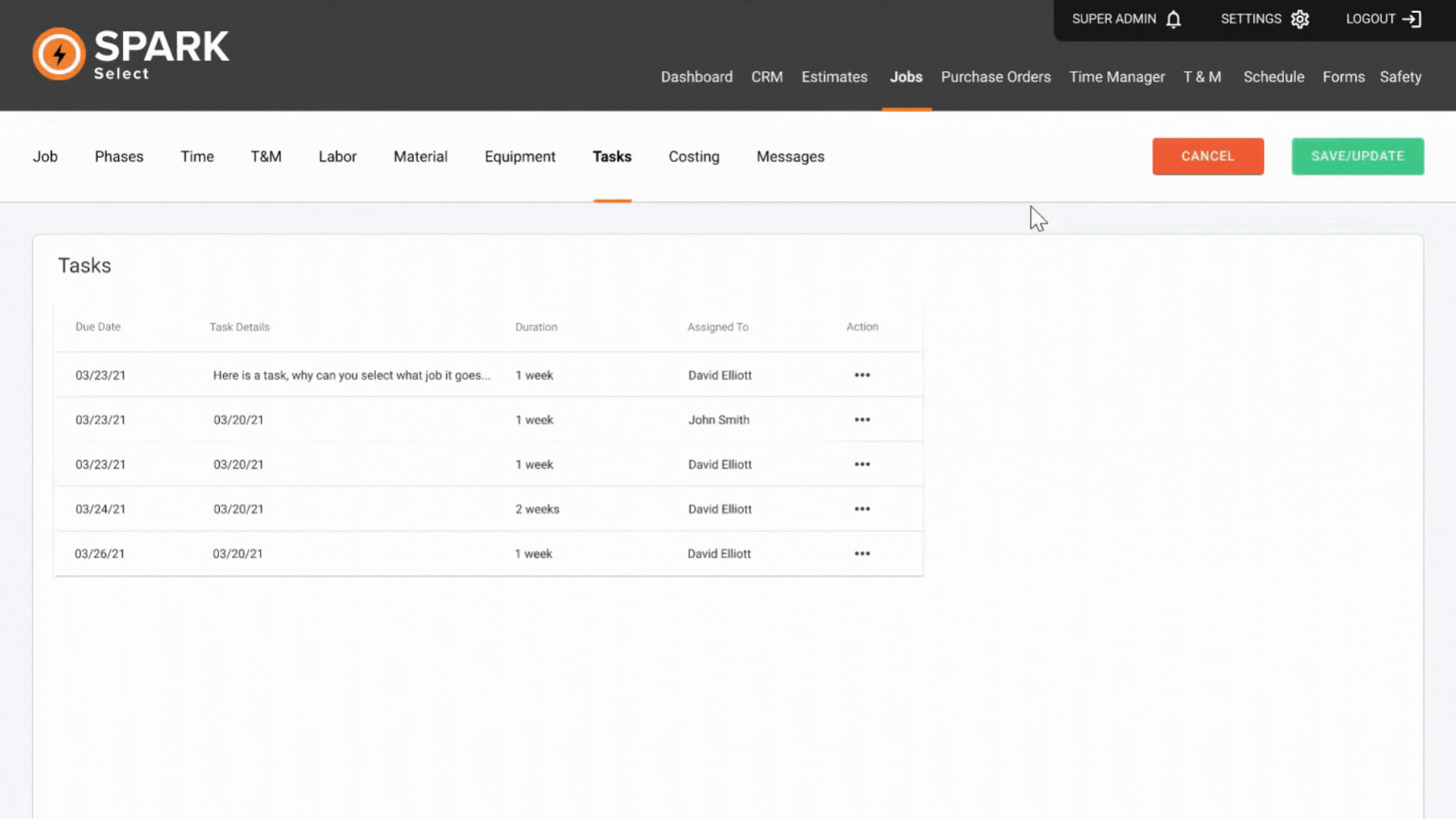Viewport: 1456px width, 819px height.
Task: Open Purchase Orders section
Action: click(996, 77)
